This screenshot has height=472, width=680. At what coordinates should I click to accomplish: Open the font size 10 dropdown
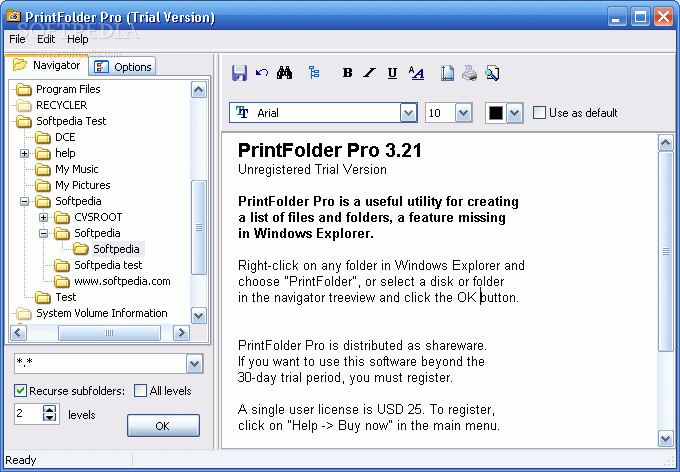463,113
